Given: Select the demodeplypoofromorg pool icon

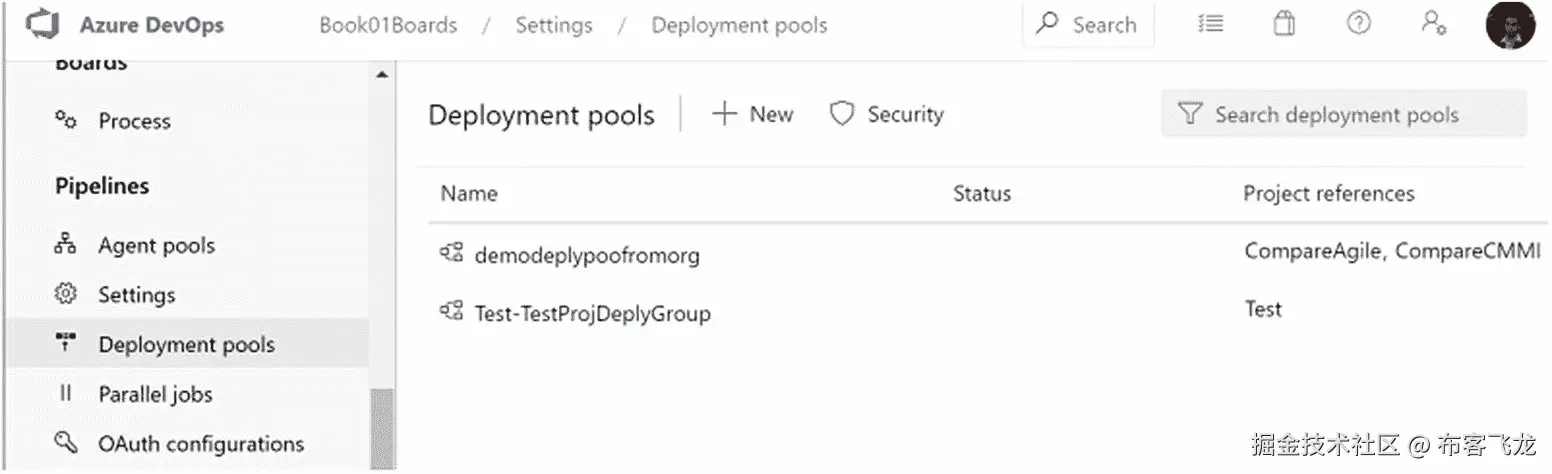Looking at the screenshot, I should click(451, 254).
